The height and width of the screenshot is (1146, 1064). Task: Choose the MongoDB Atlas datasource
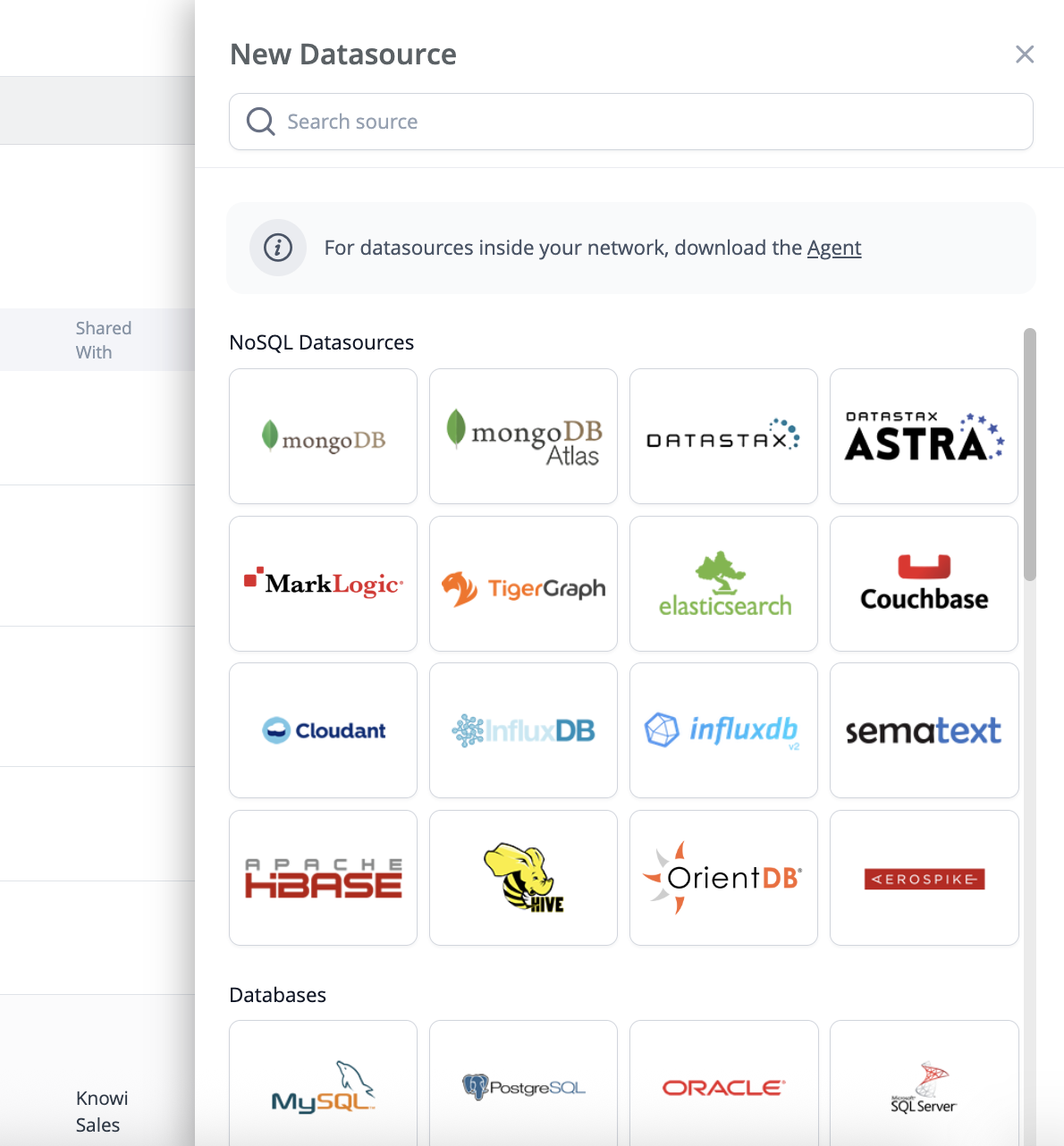(523, 436)
